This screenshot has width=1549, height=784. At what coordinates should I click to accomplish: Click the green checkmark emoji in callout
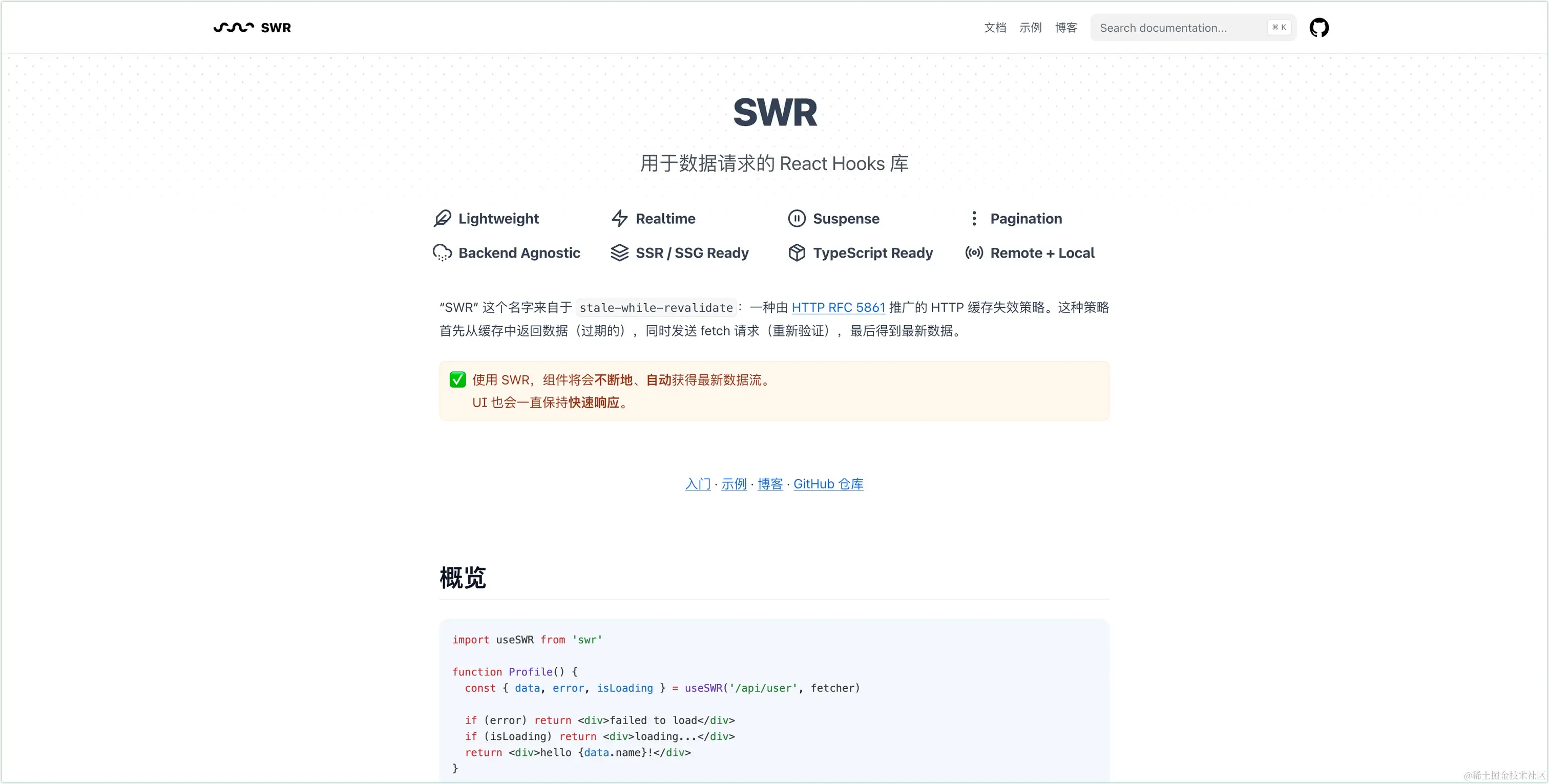click(x=457, y=379)
